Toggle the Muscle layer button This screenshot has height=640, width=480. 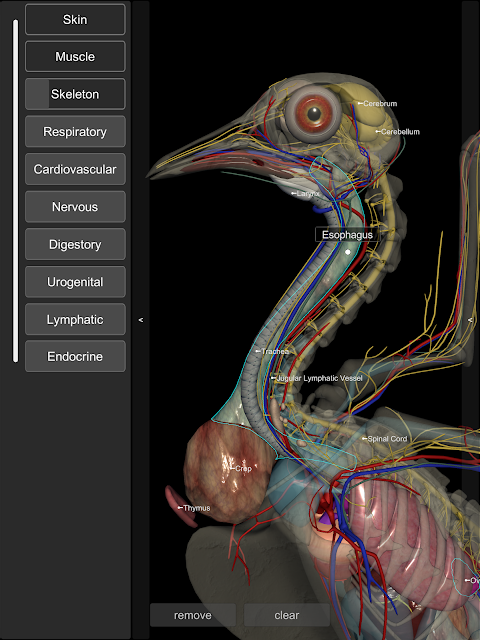pyautogui.click(x=75, y=56)
